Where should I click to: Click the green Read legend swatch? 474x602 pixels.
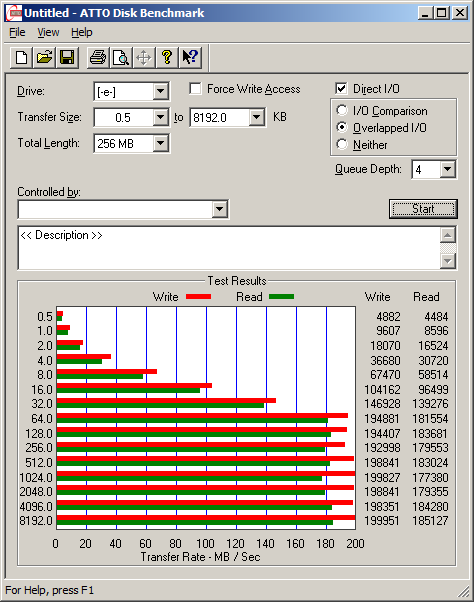coord(281,296)
